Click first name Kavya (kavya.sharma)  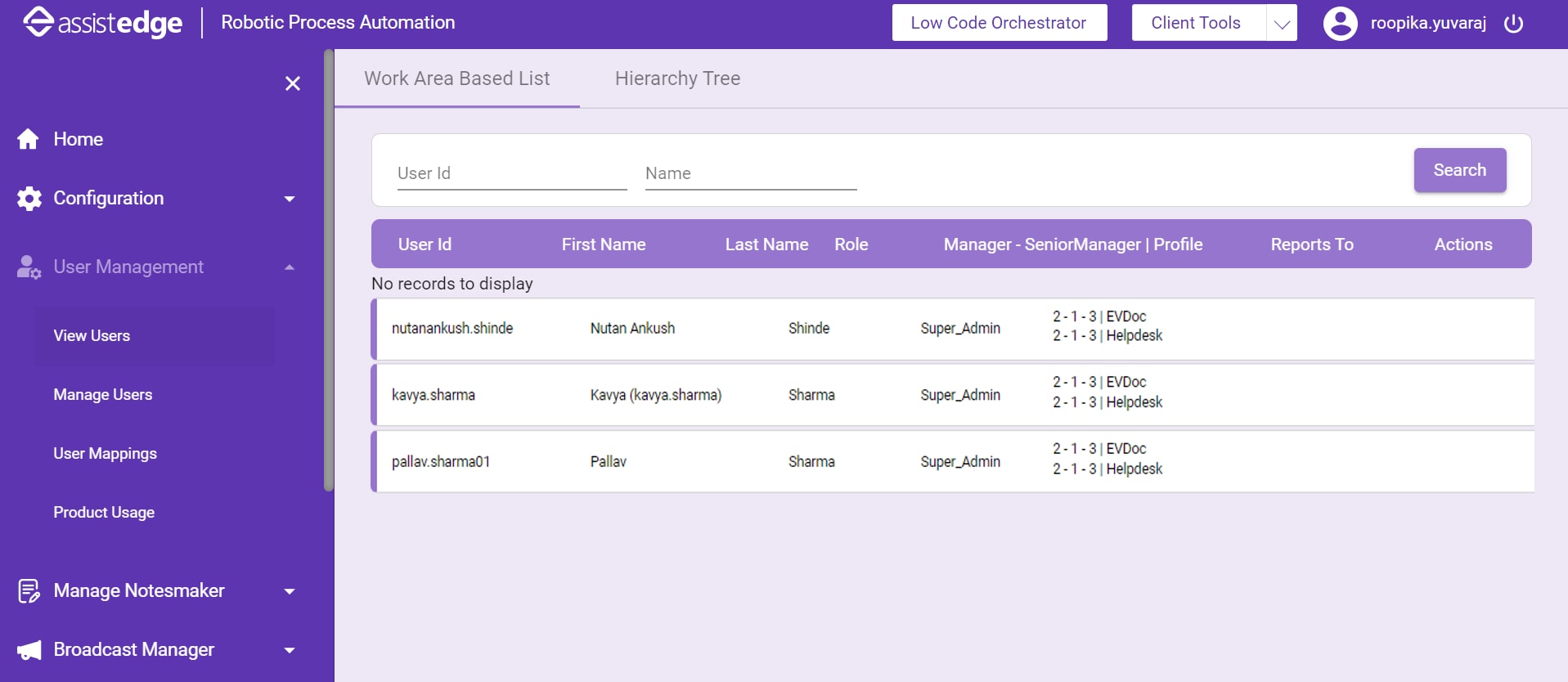[656, 395]
